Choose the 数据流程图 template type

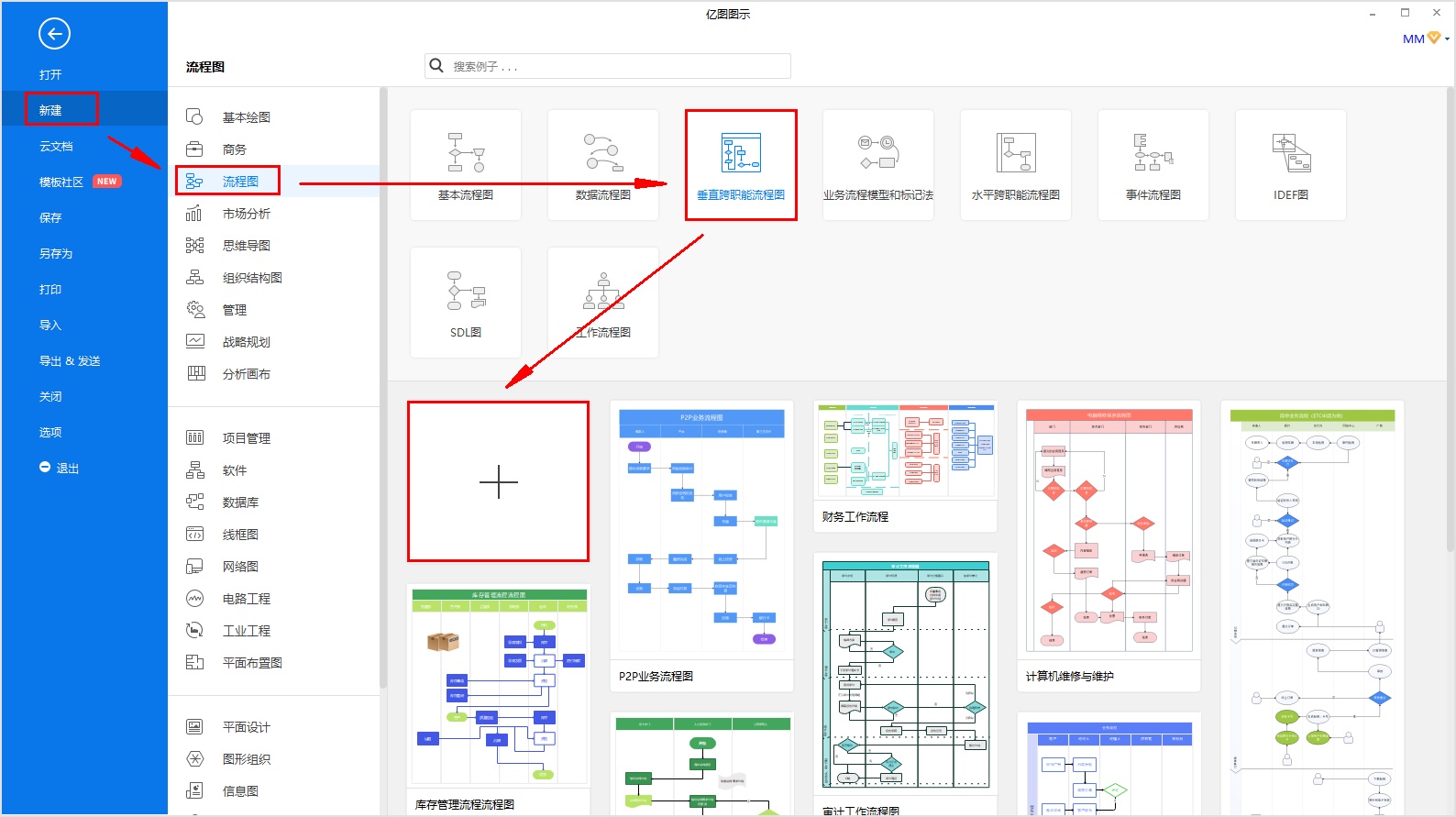click(603, 165)
